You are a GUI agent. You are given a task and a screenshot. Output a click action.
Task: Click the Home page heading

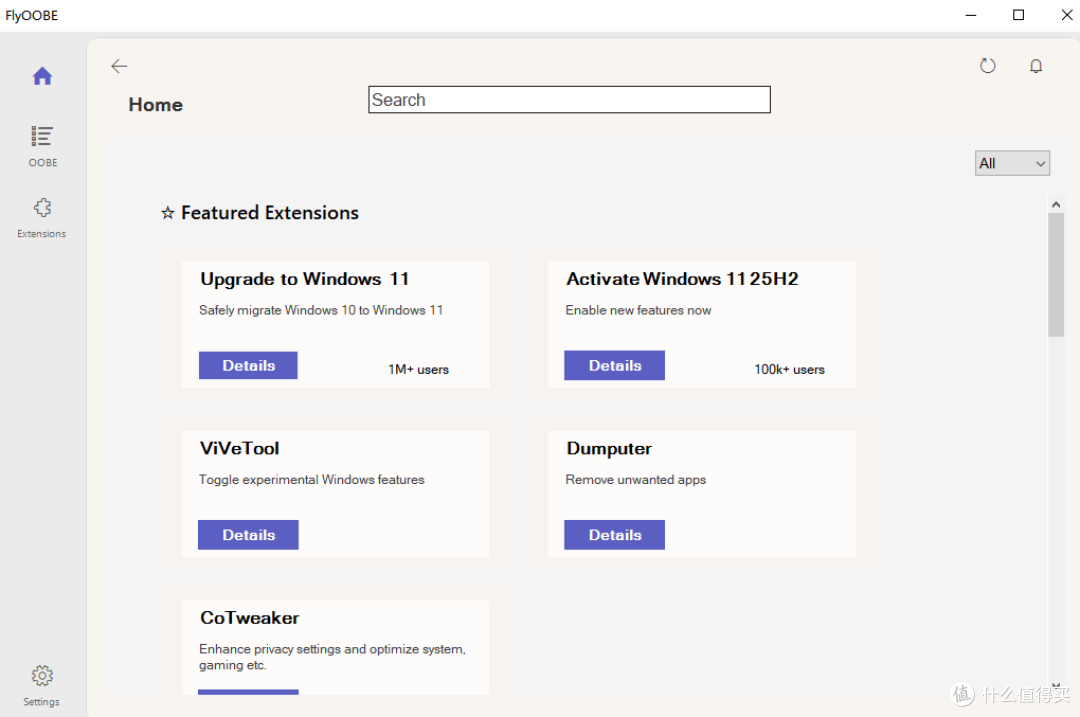pyautogui.click(x=156, y=105)
